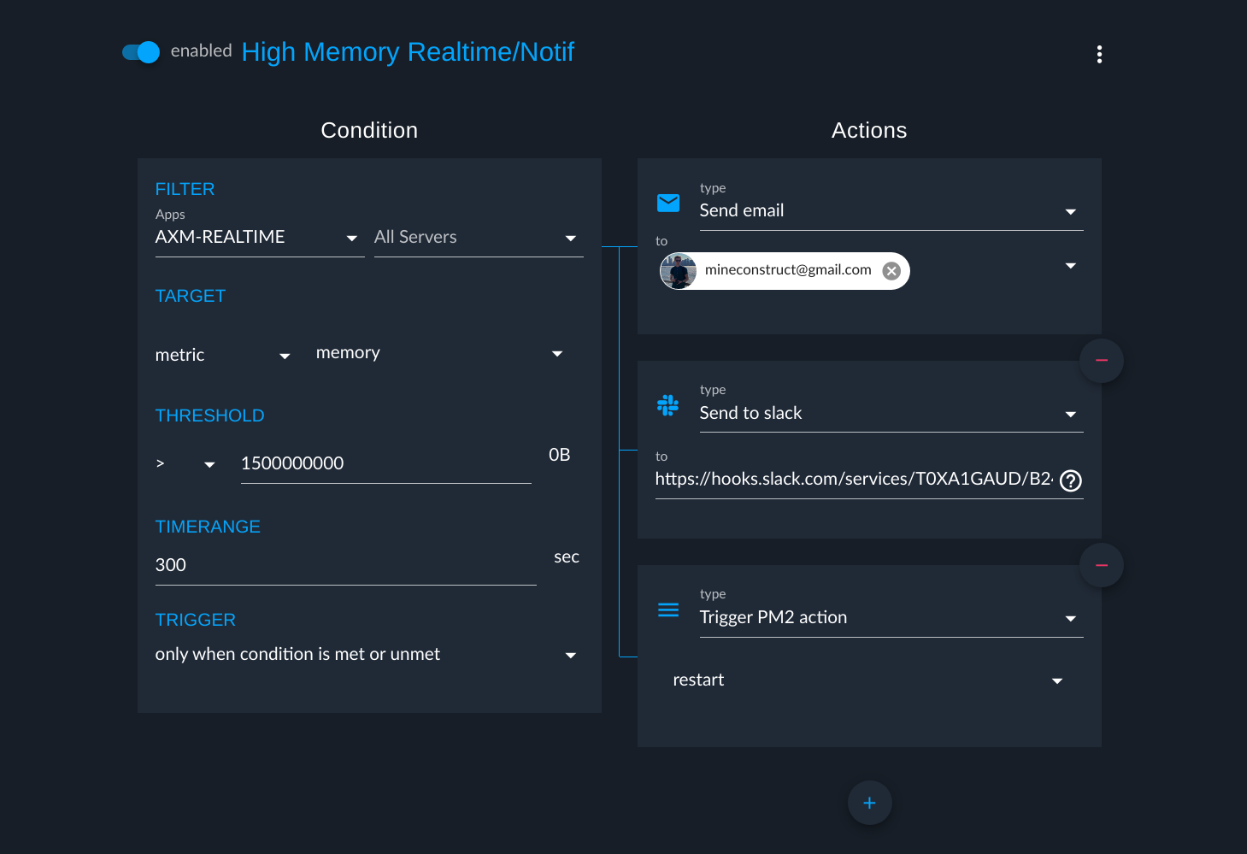Add a new action with plus button

[x=869, y=803]
